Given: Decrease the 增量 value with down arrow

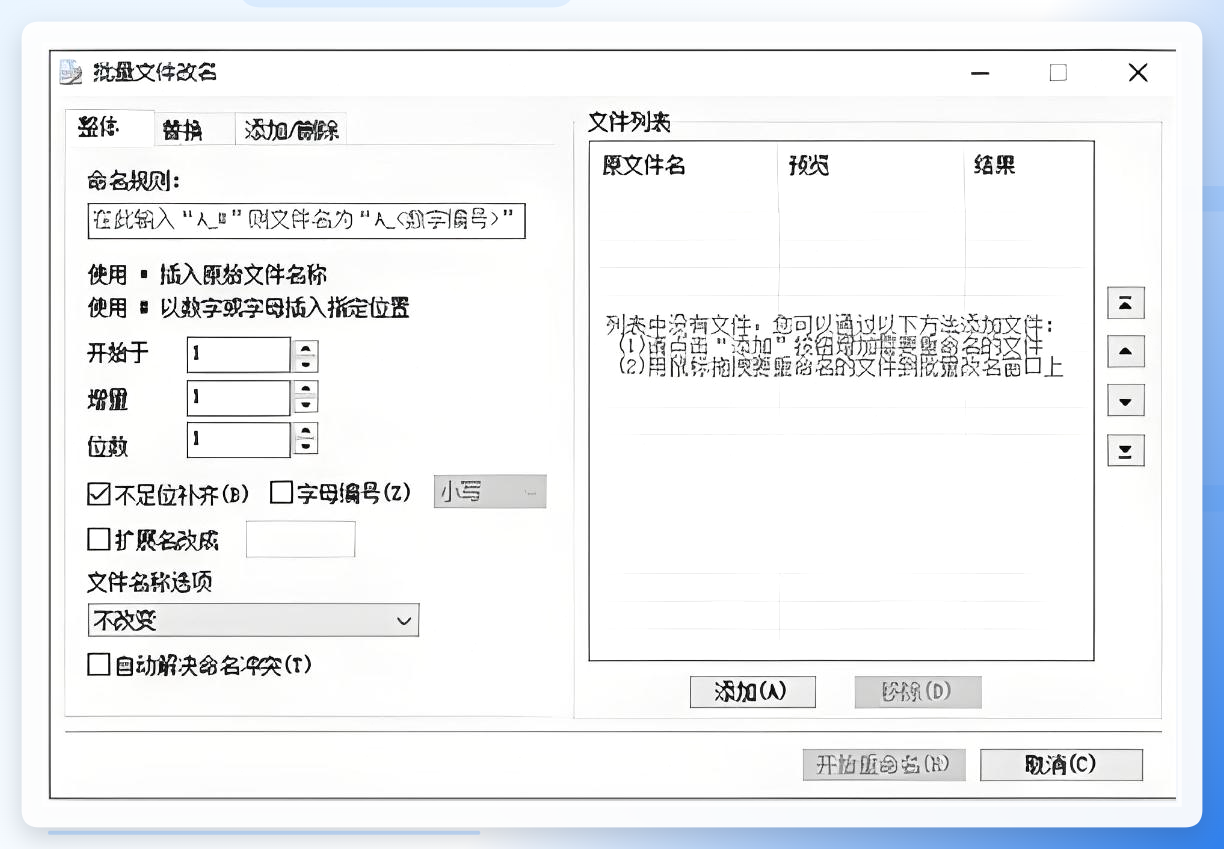Looking at the screenshot, I should tap(306, 405).
